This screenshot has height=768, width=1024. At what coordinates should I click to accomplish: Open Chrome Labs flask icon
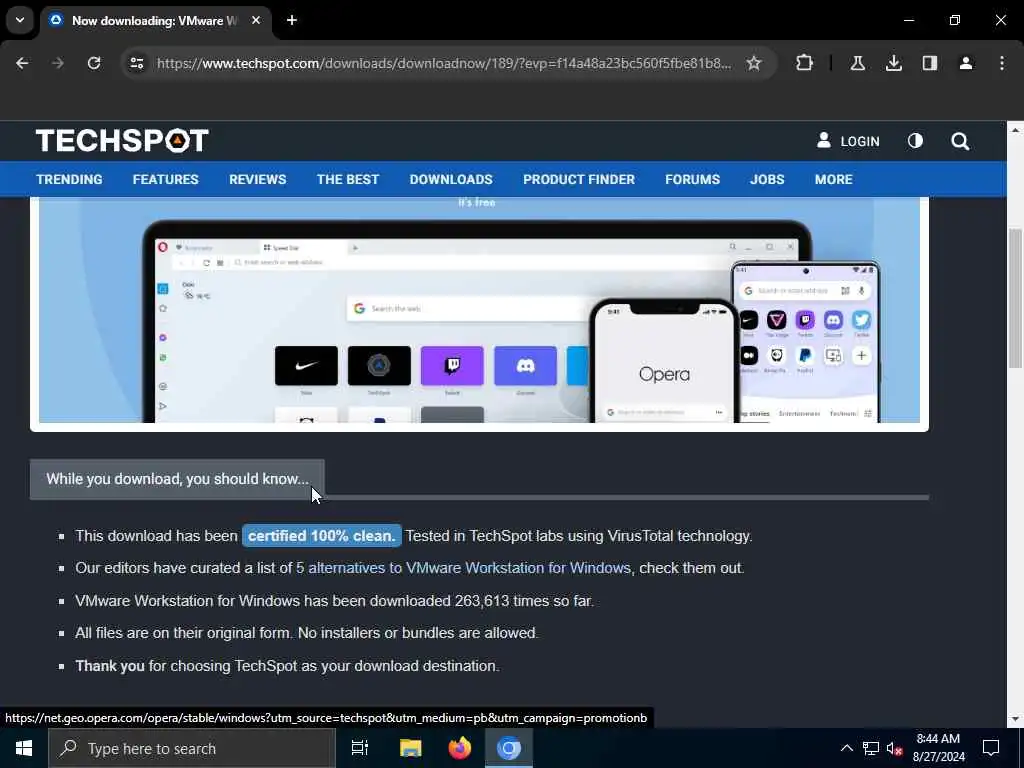pyautogui.click(x=857, y=63)
